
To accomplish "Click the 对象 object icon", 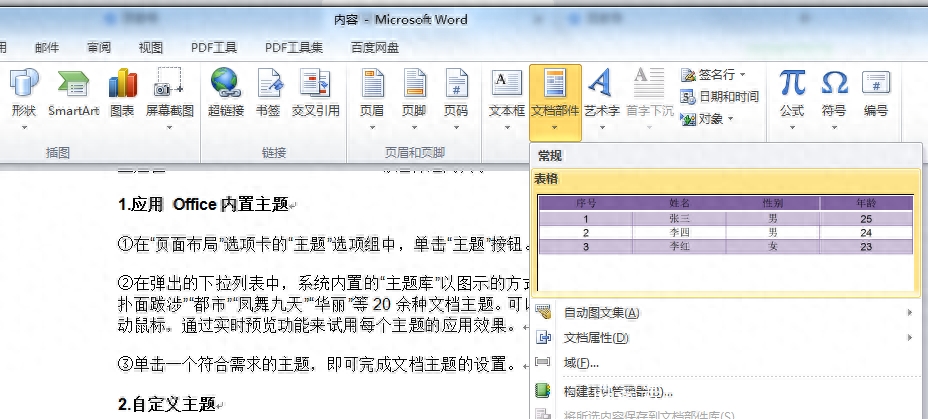I will tap(688, 119).
